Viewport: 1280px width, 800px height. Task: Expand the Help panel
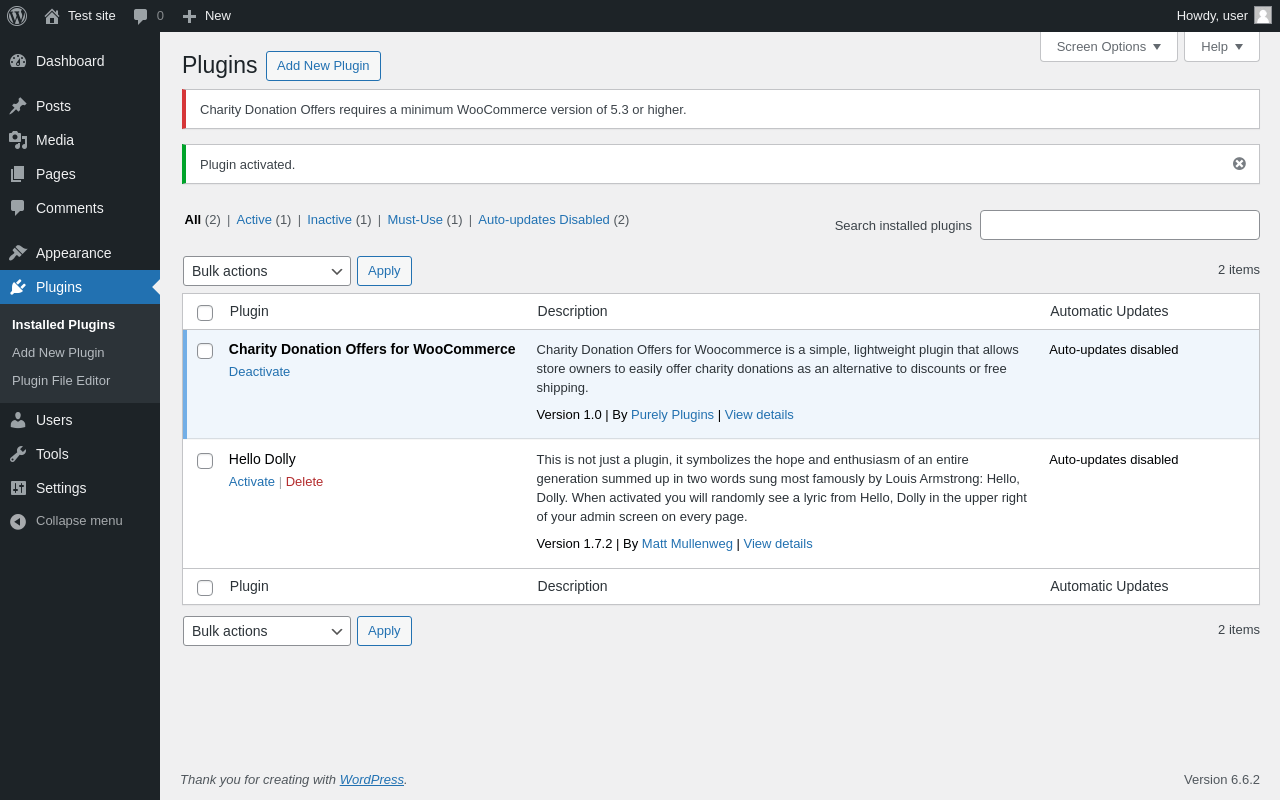pyautogui.click(x=1221, y=46)
